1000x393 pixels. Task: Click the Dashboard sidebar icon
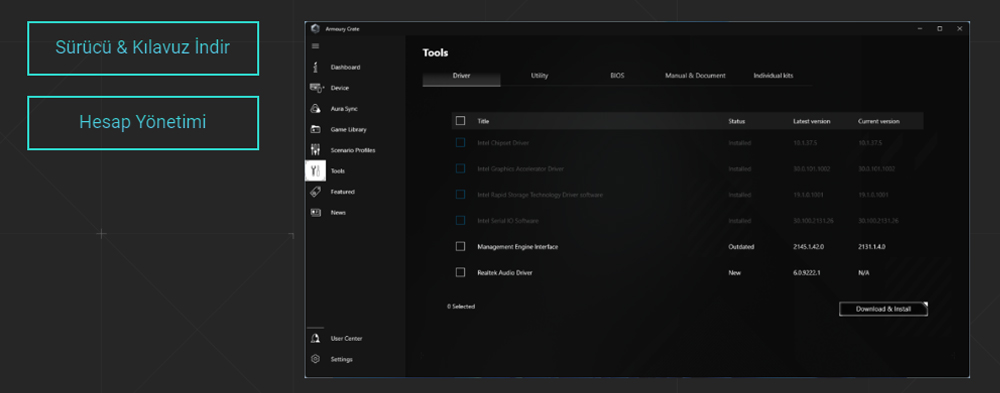coord(315,67)
